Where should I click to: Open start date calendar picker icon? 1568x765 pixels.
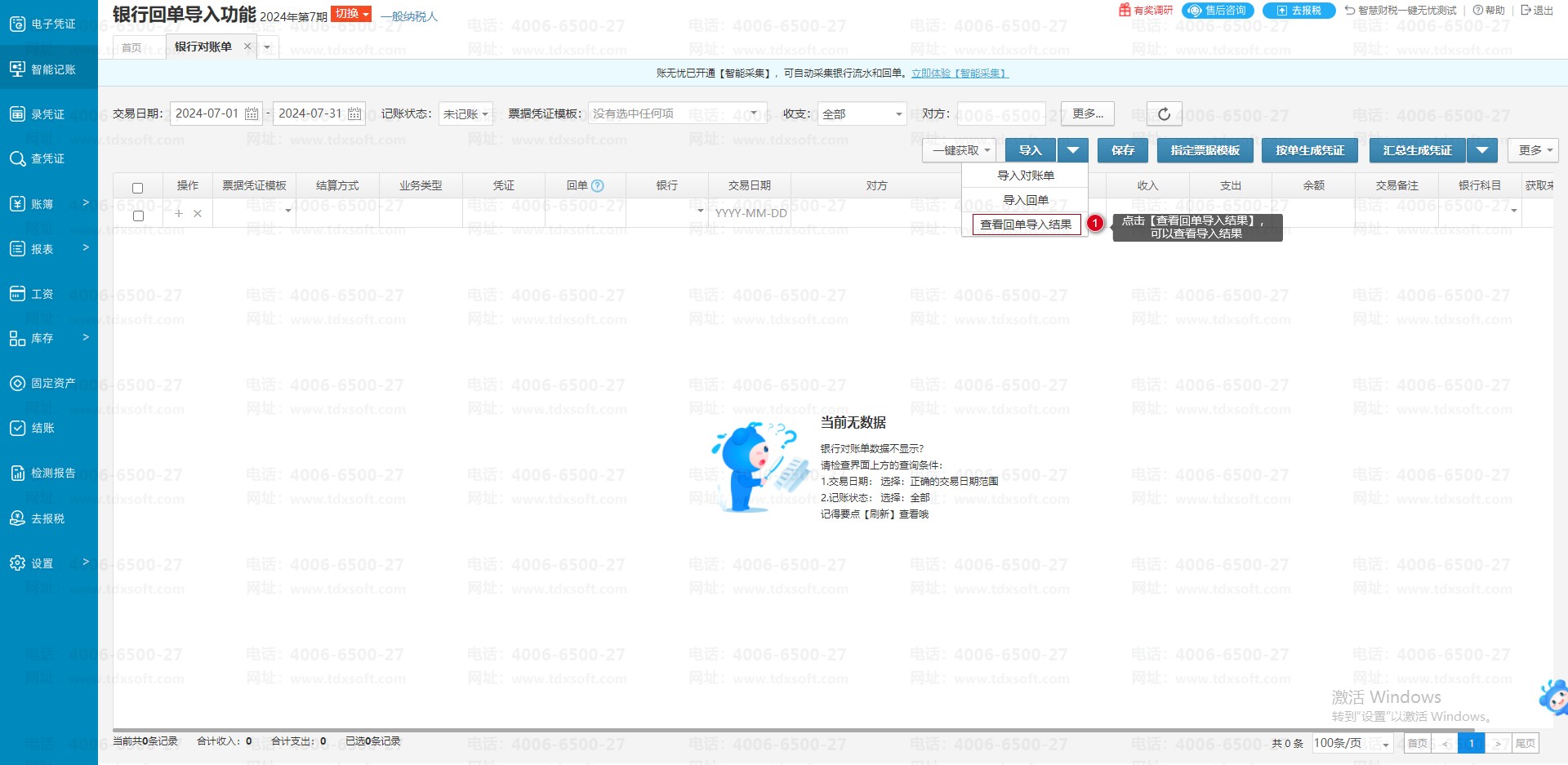[252, 114]
